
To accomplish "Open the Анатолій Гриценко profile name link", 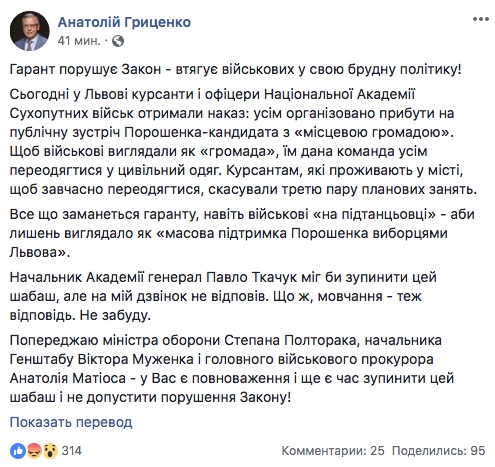I will click(x=124, y=22).
